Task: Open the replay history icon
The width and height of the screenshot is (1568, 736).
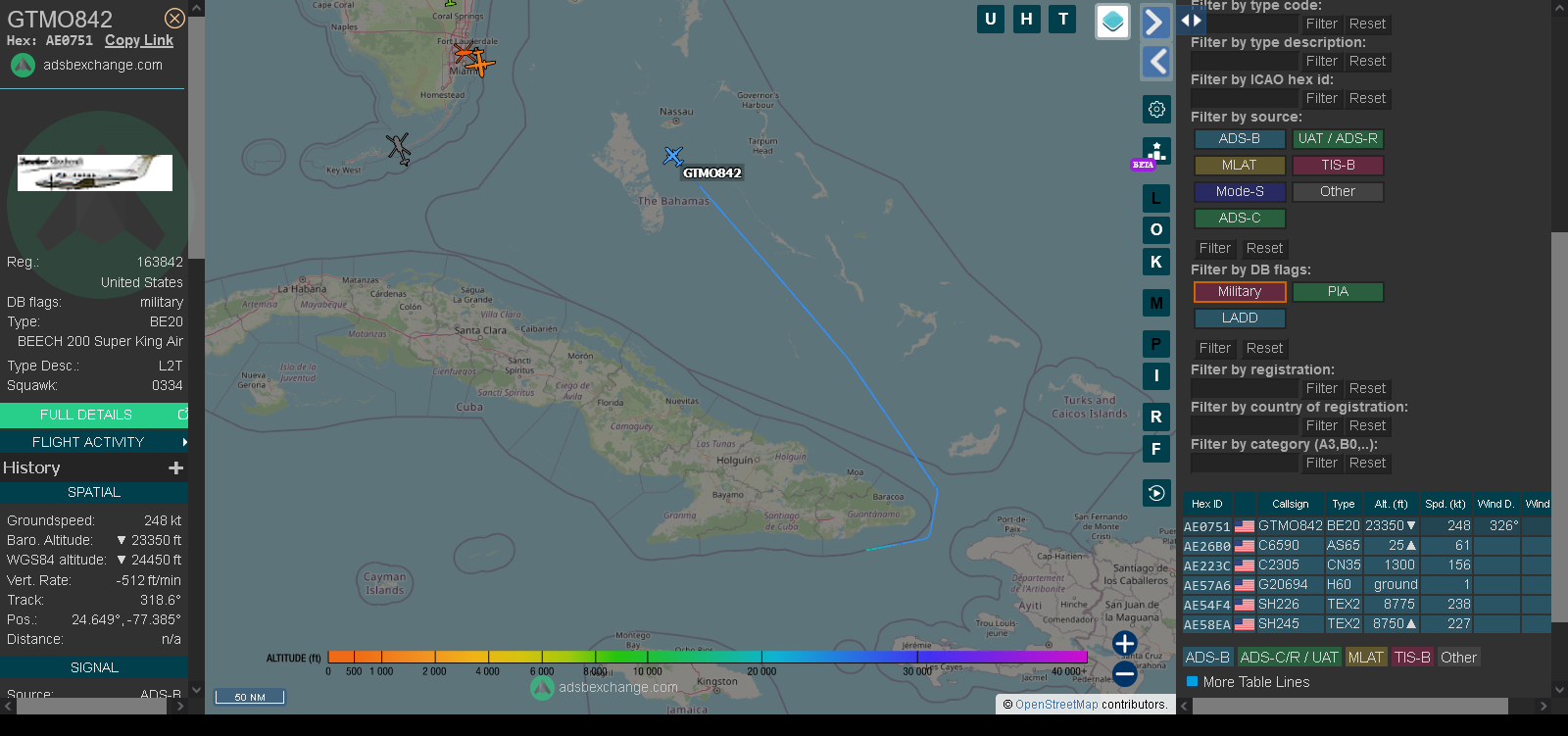Action: point(1156,493)
